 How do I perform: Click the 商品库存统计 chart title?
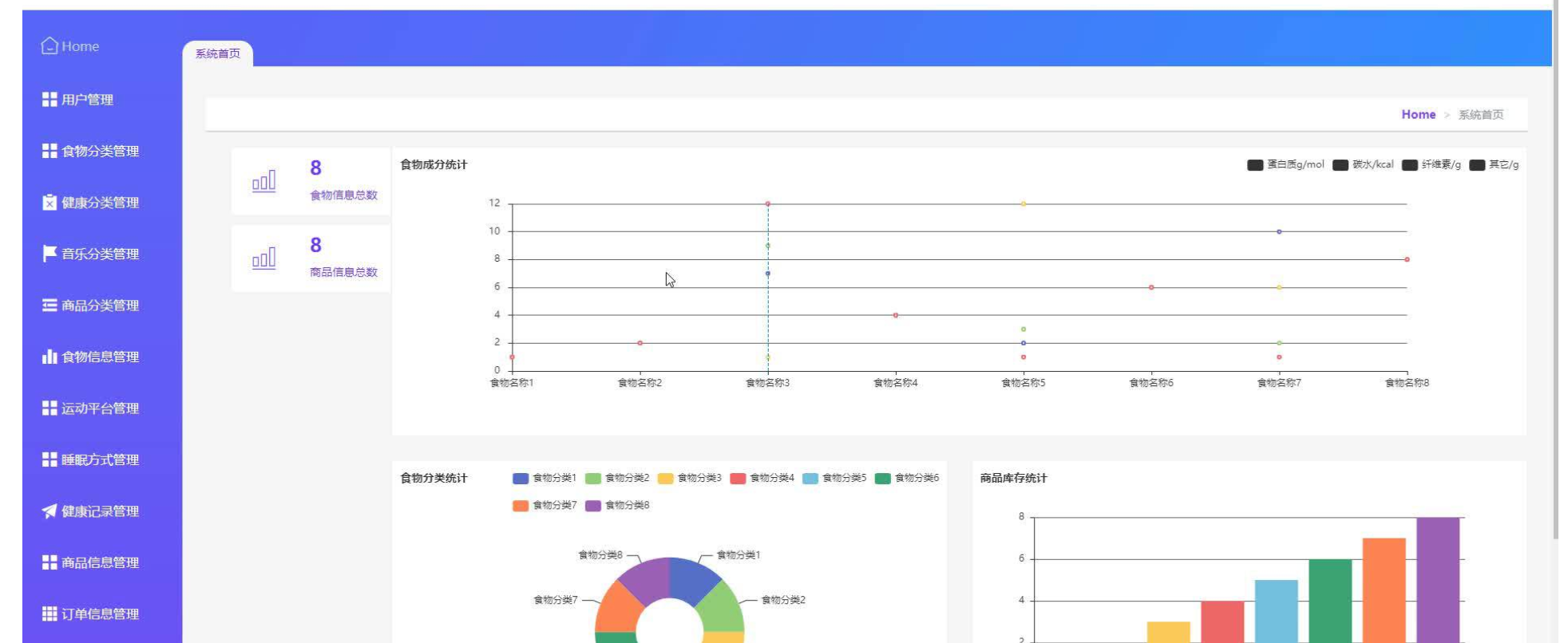click(1014, 478)
